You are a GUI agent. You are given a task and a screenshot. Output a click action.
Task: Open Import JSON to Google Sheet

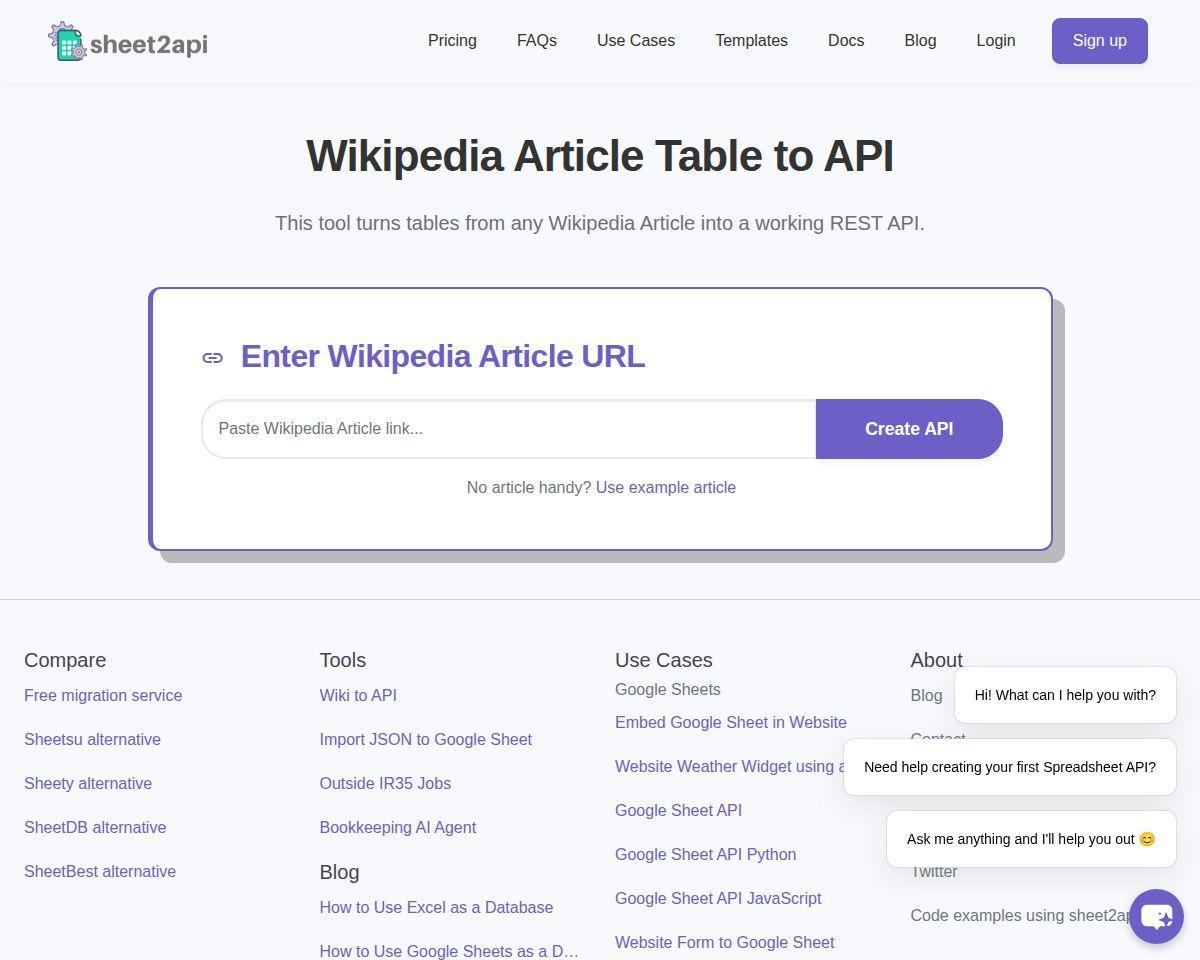coord(426,739)
